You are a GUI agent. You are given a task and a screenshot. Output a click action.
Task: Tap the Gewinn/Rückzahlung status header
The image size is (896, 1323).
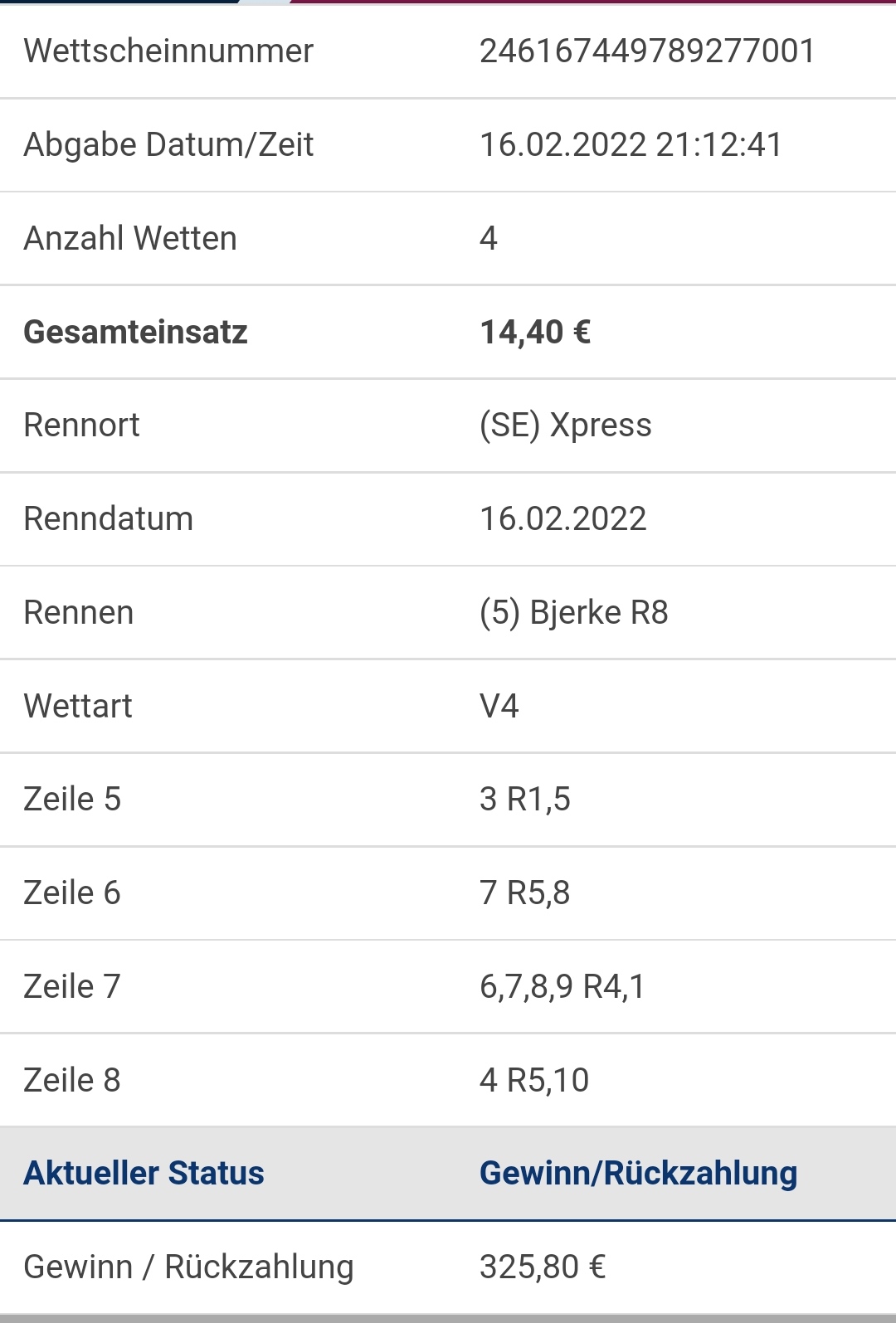click(x=638, y=1174)
